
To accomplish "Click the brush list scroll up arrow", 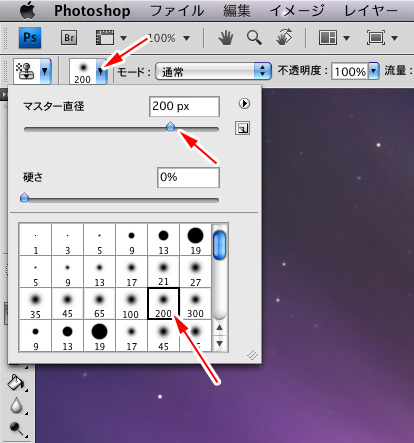I will pyautogui.click(x=219, y=328).
